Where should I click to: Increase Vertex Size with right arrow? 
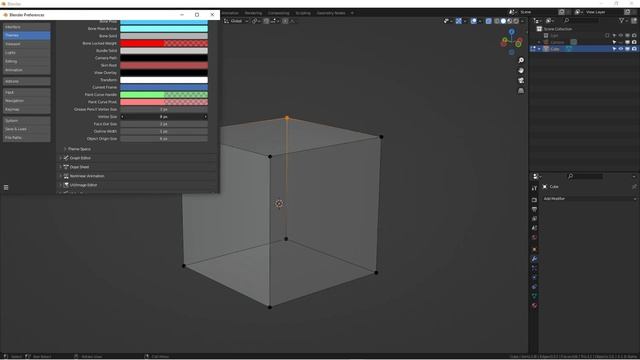coord(205,117)
